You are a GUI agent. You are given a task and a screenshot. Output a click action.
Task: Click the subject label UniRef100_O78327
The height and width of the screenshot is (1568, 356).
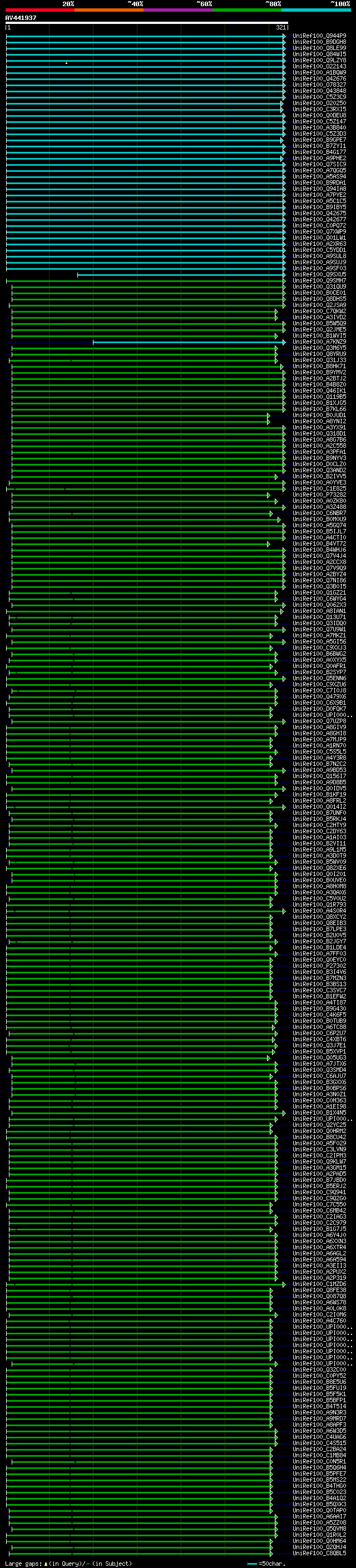(x=319, y=85)
